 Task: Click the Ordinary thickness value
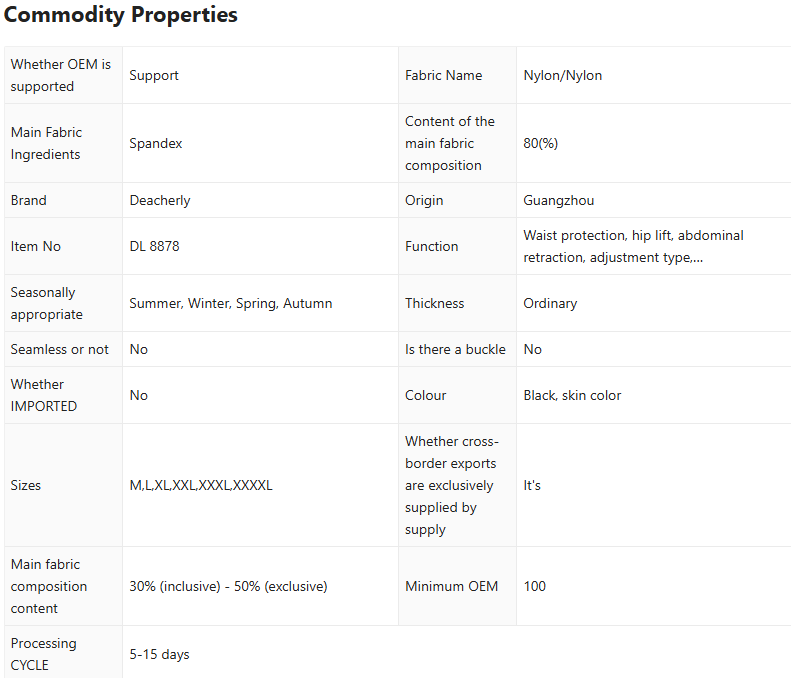click(550, 303)
